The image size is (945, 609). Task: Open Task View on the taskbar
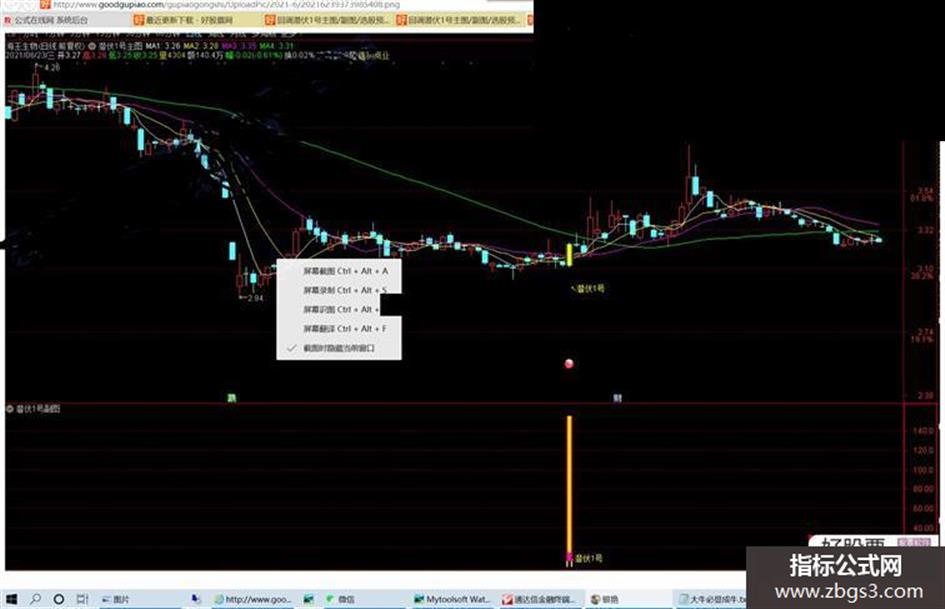click(83, 599)
